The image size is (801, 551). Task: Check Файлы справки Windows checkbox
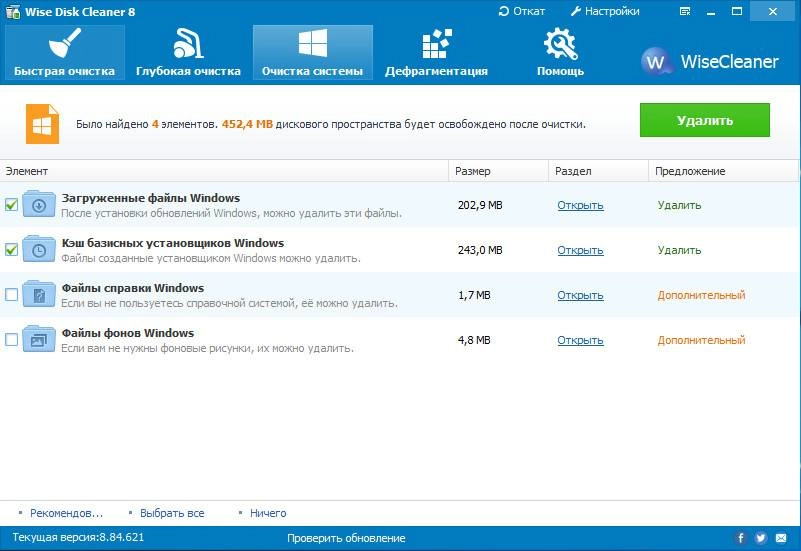(11, 295)
